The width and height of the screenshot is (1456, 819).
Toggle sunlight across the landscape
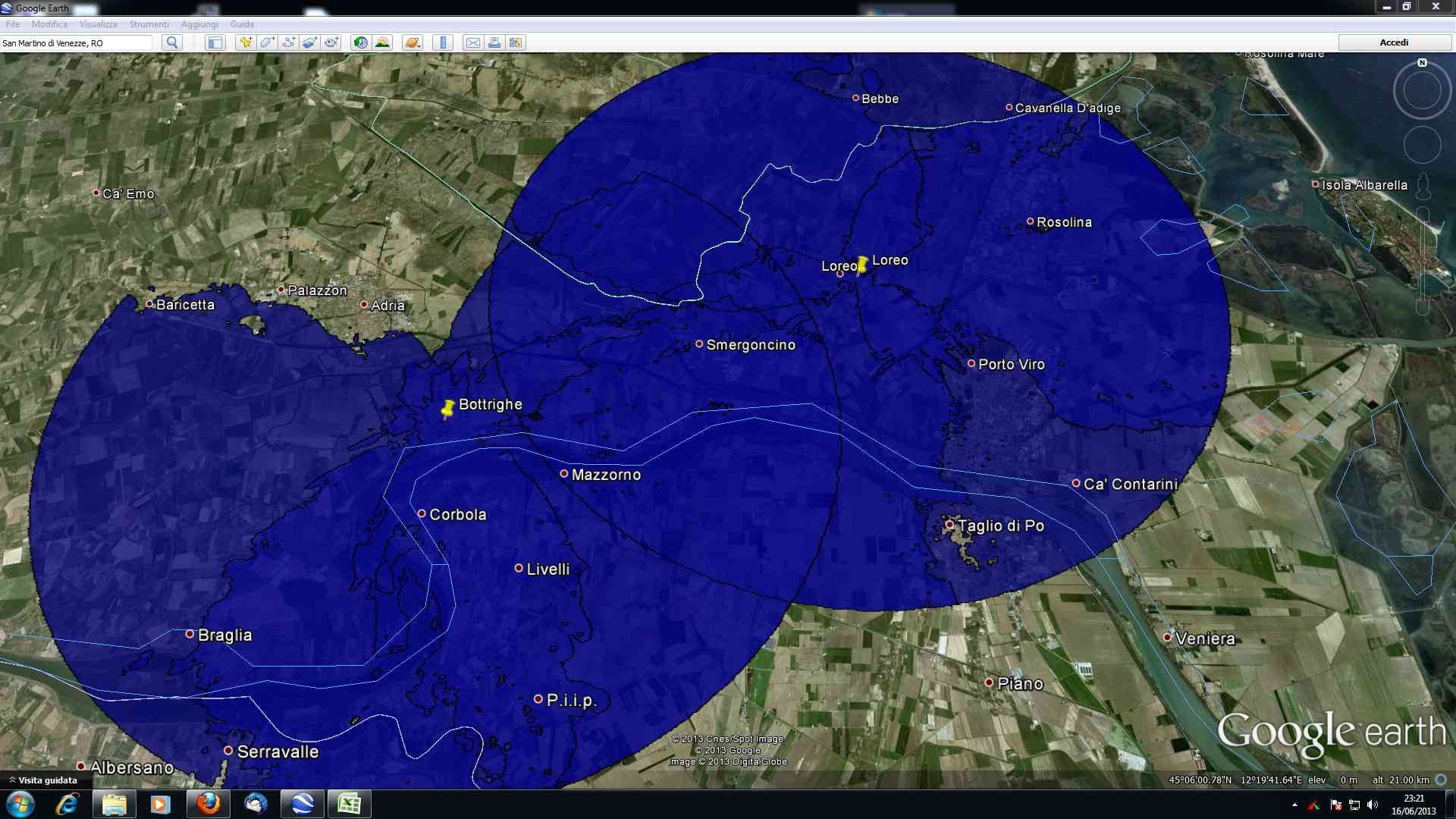[382, 42]
